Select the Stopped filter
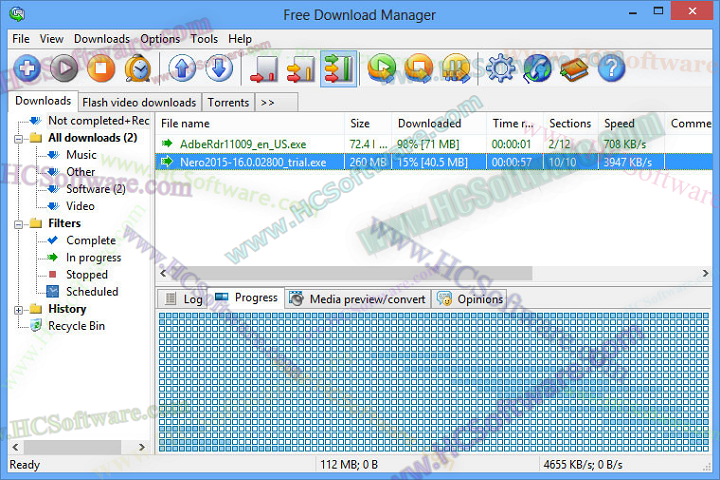Screen dimensions: 720x480 [x=87, y=275]
